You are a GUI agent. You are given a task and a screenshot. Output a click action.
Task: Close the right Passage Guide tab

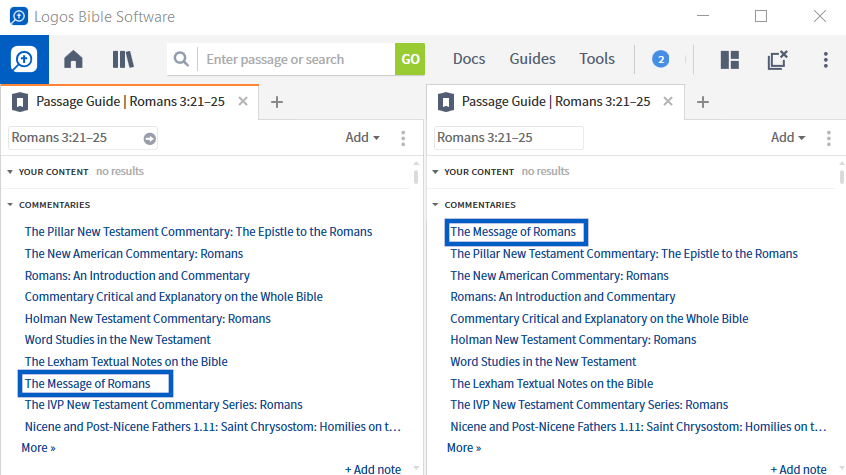pos(668,101)
